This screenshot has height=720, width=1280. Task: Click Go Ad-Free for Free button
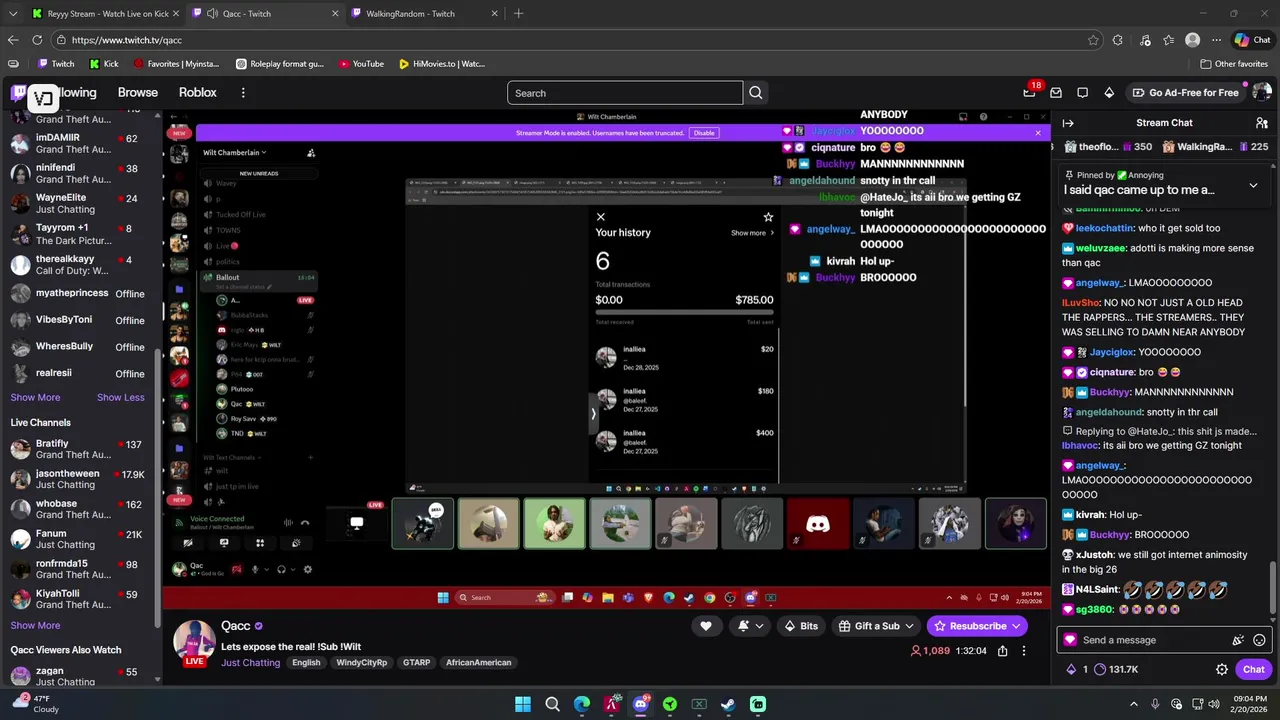tap(1185, 92)
